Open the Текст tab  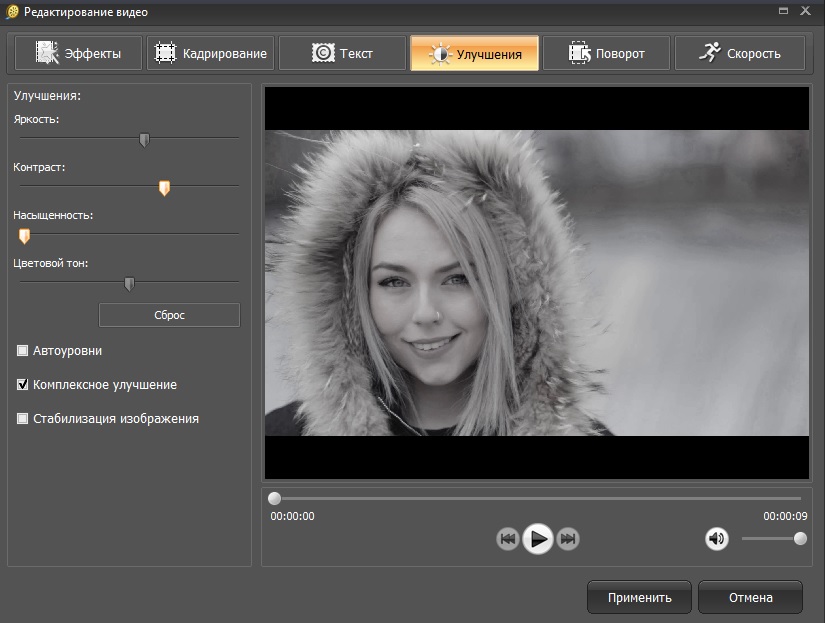[x=342, y=53]
